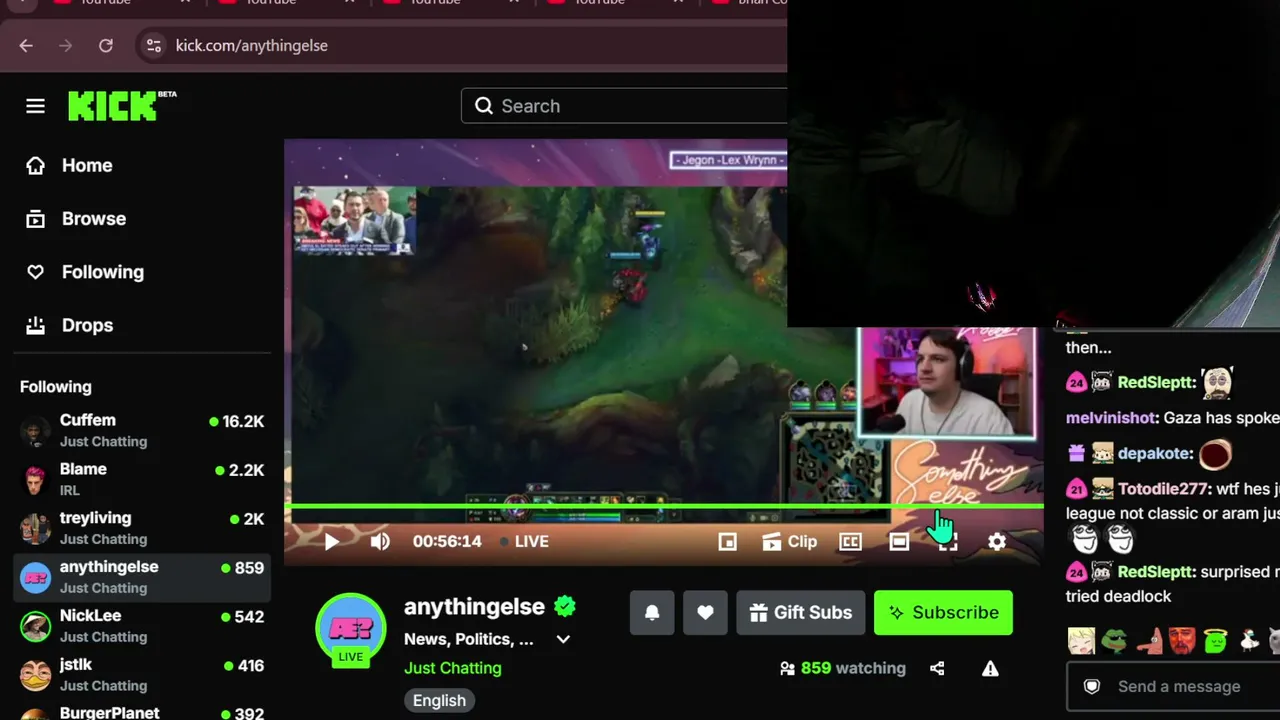Play the stream with the play button
The height and width of the screenshot is (720, 1280).
coord(331,541)
